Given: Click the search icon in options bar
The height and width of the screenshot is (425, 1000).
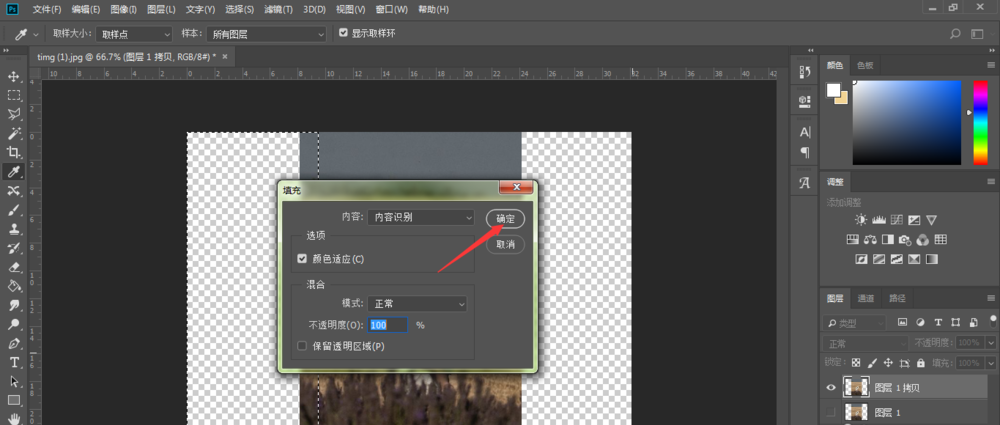Looking at the screenshot, I should point(955,34).
